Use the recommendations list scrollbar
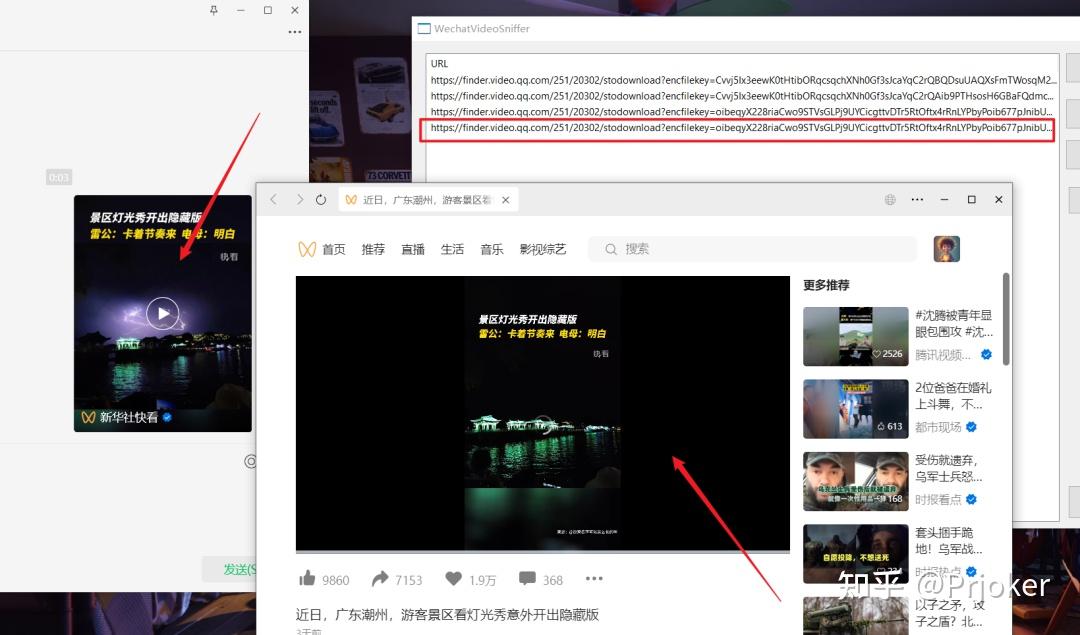This screenshot has width=1080, height=635. click(x=1006, y=319)
